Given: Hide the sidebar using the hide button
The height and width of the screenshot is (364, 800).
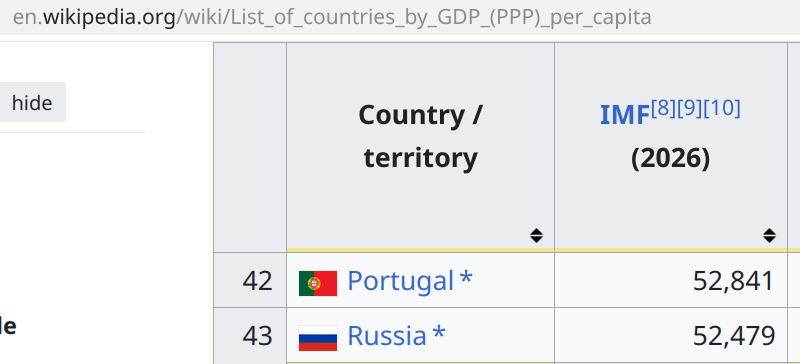Looking at the screenshot, I should (32, 103).
